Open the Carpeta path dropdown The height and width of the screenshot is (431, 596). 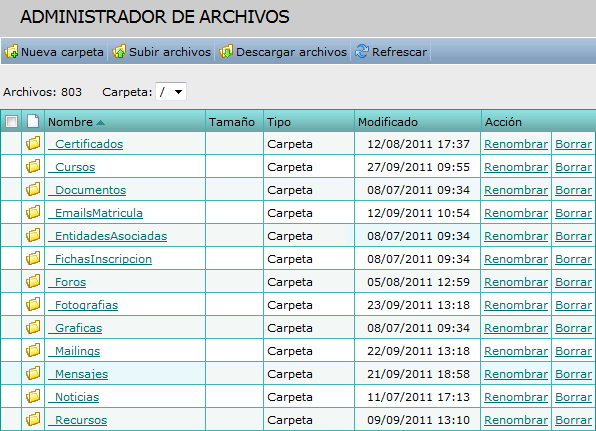click(x=171, y=92)
